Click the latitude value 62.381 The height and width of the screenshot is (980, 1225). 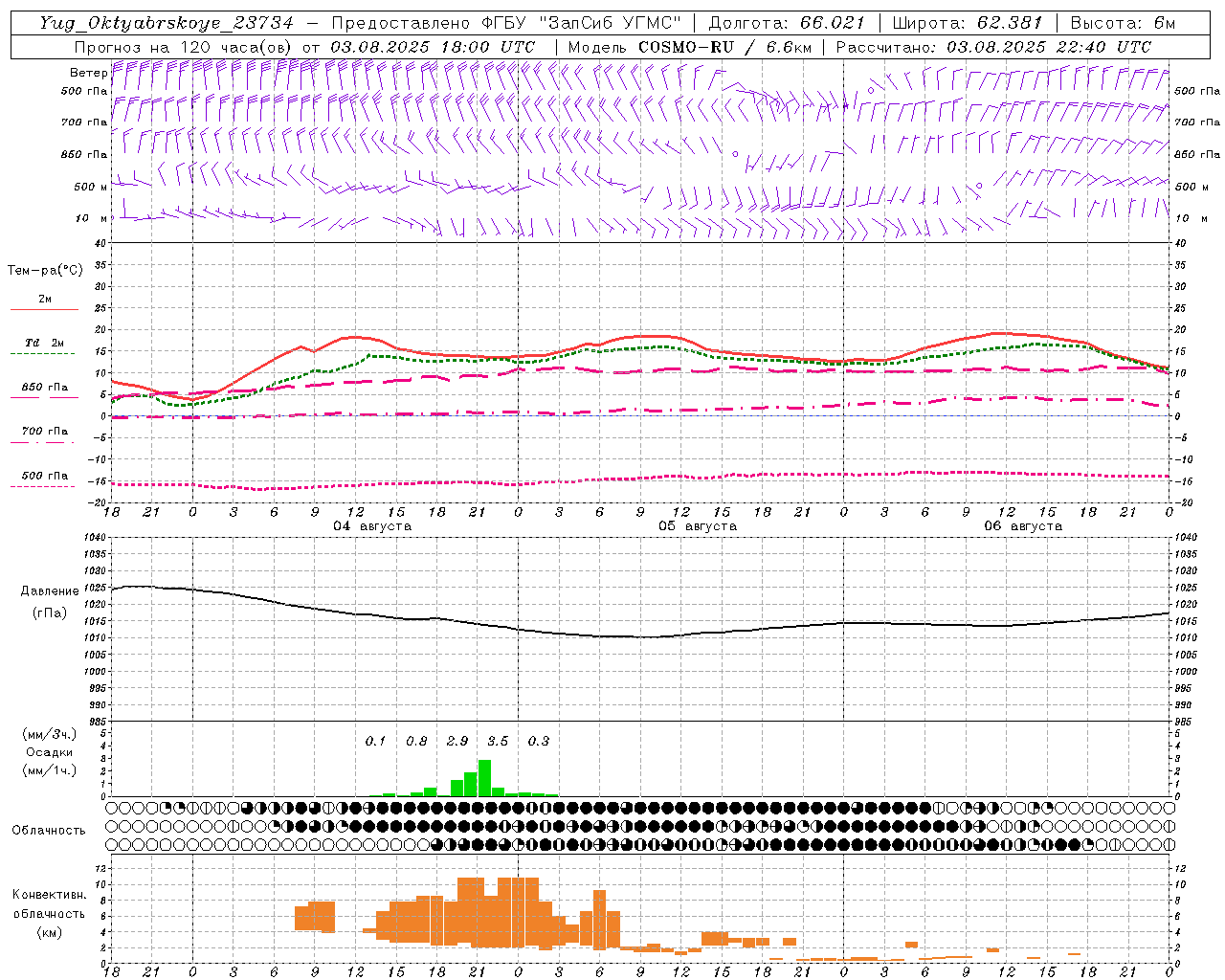pos(1010,23)
